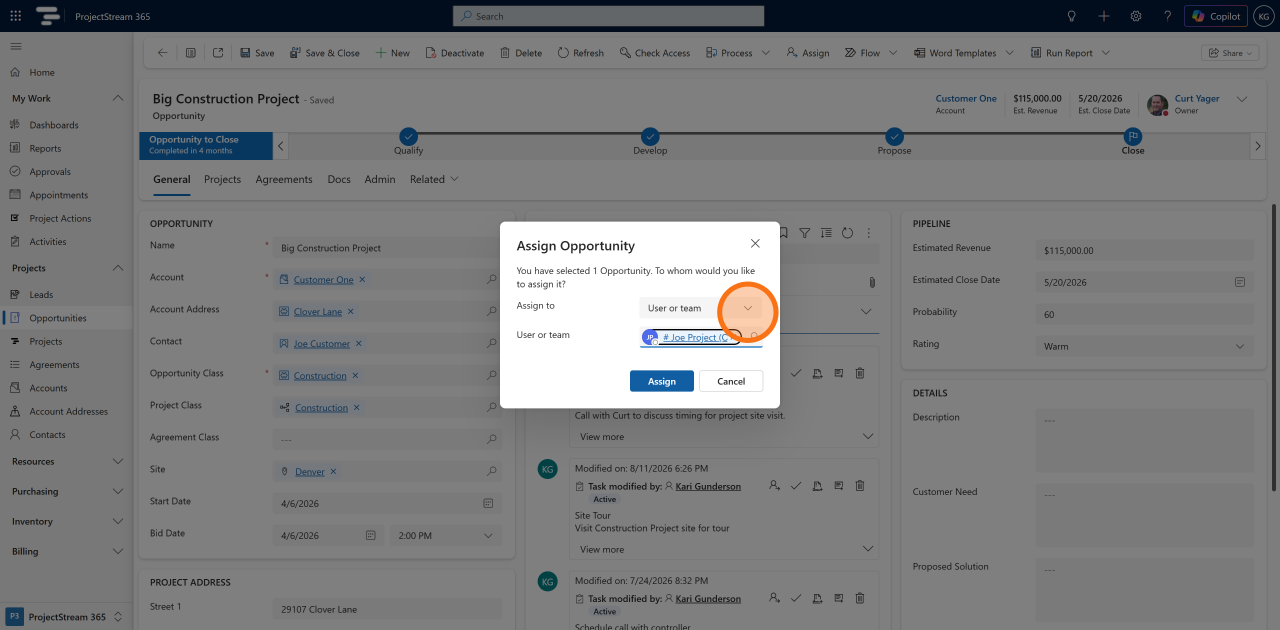This screenshot has width=1280, height=630.
Task: Expand the Word Templates dropdown
Action: (1009, 53)
